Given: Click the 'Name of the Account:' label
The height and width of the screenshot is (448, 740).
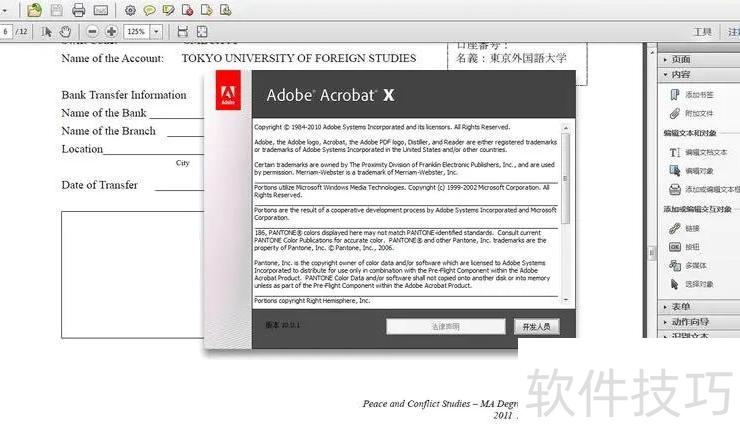Looking at the screenshot, I should tap(112, 58).
